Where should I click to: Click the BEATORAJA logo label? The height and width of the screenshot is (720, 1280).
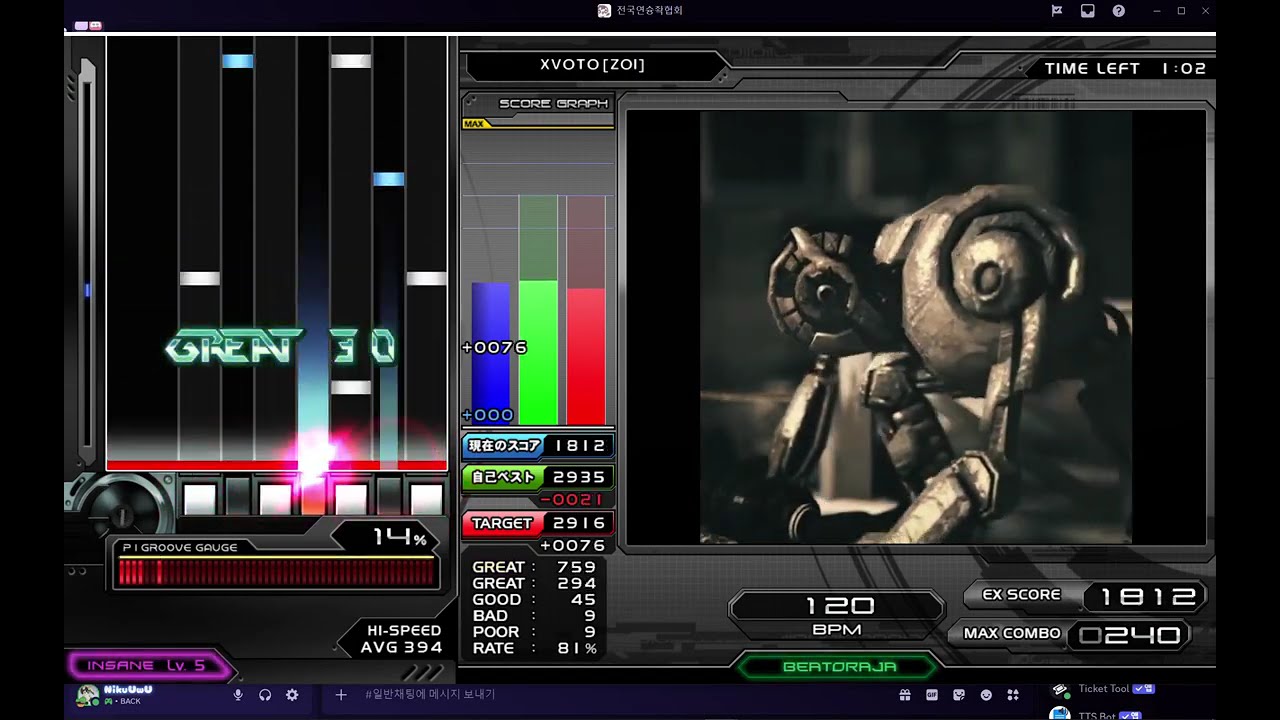pyautogui.click(x=839, y=666)
